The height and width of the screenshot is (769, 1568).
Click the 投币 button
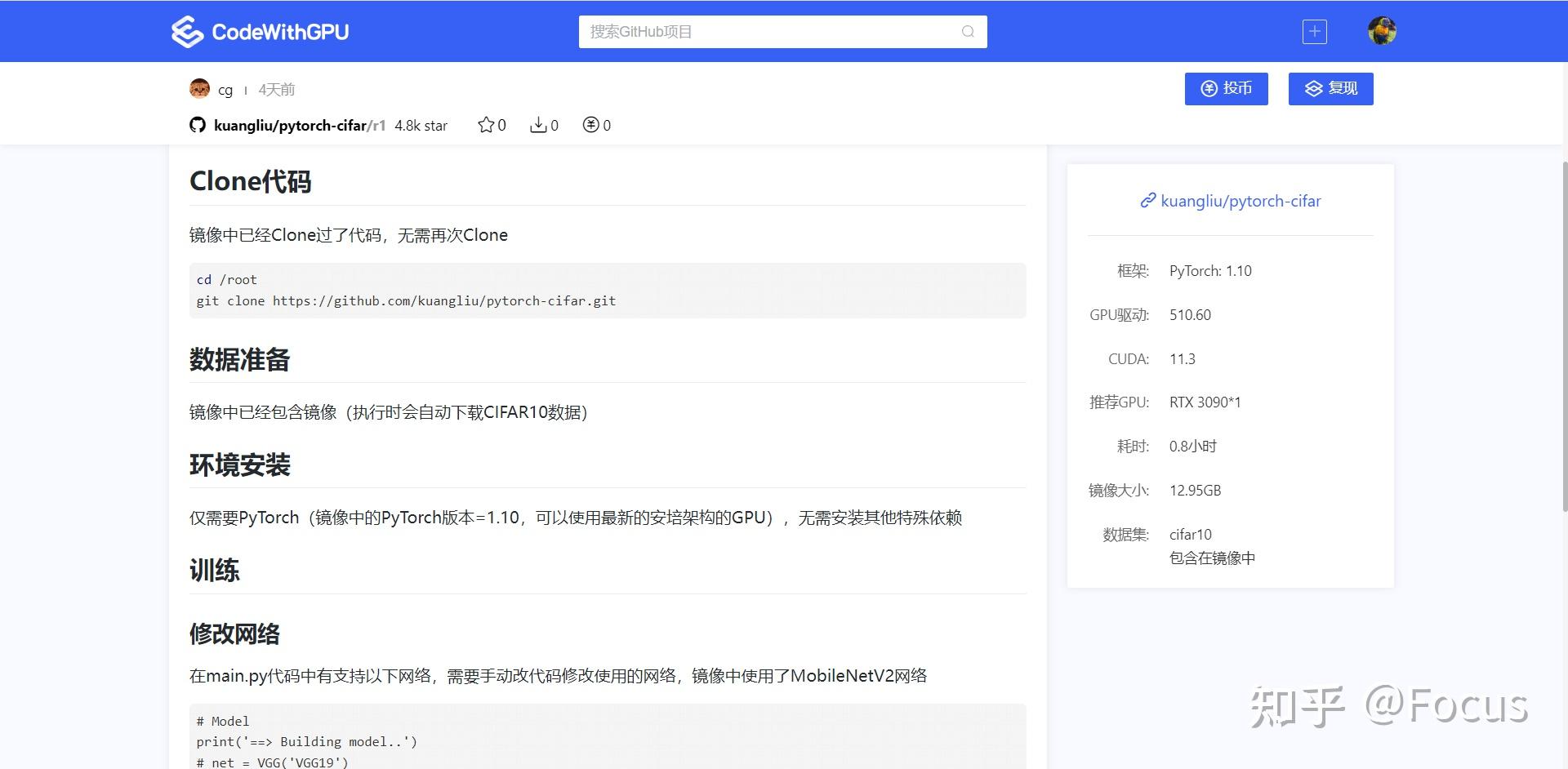tap(1226, 88)
